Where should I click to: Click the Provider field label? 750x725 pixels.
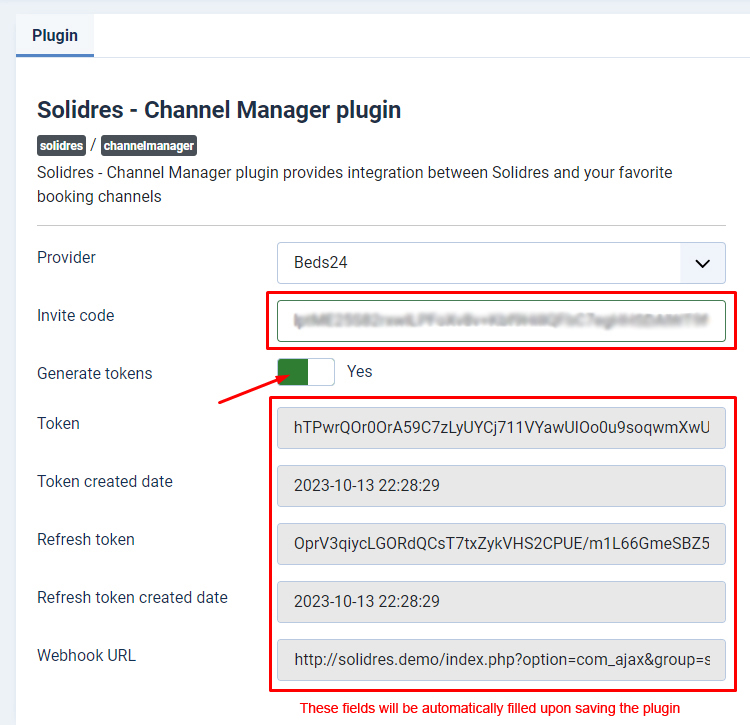click(x=66, y=257)
